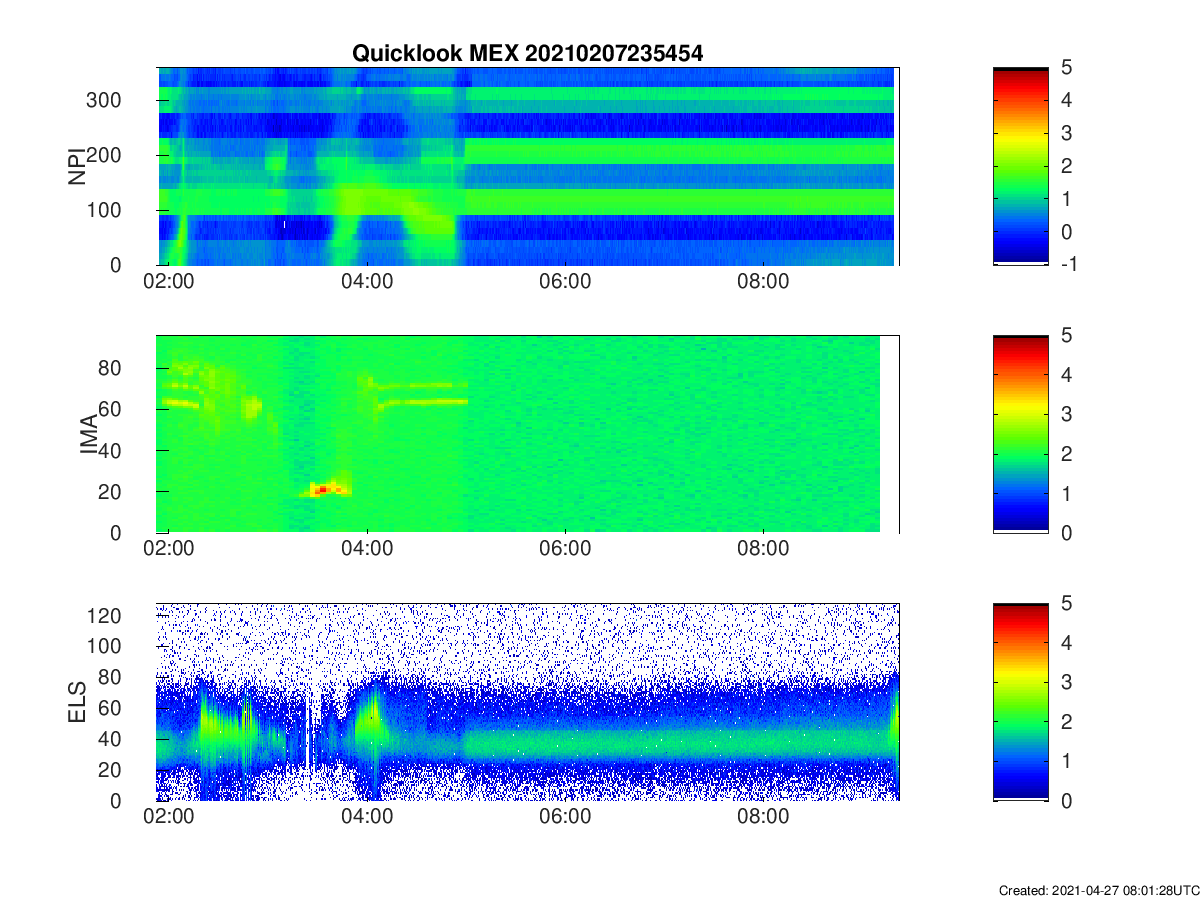The width and height of the screenshot is (1200, 900).
Task: Click the IMA panel color bar
Action: tap(1021, 434)
